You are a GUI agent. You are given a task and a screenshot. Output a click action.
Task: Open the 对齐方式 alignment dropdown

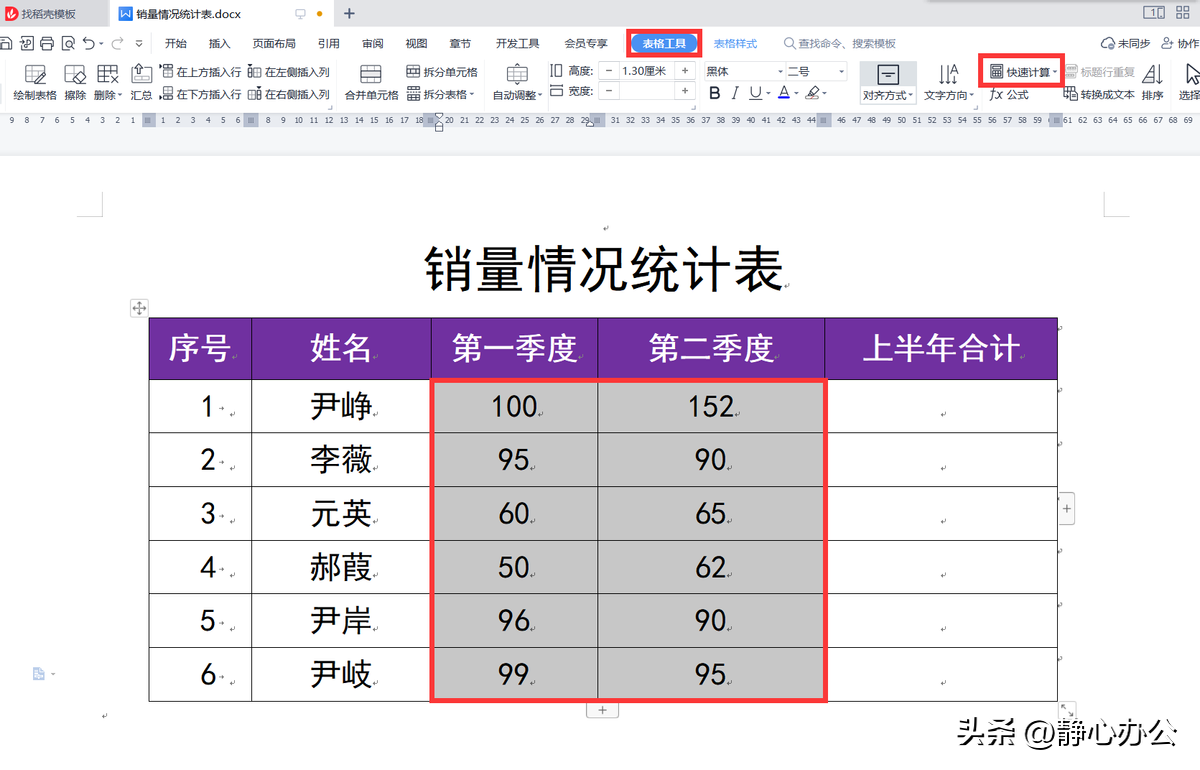pyautogui.click(x=887, y=83)
